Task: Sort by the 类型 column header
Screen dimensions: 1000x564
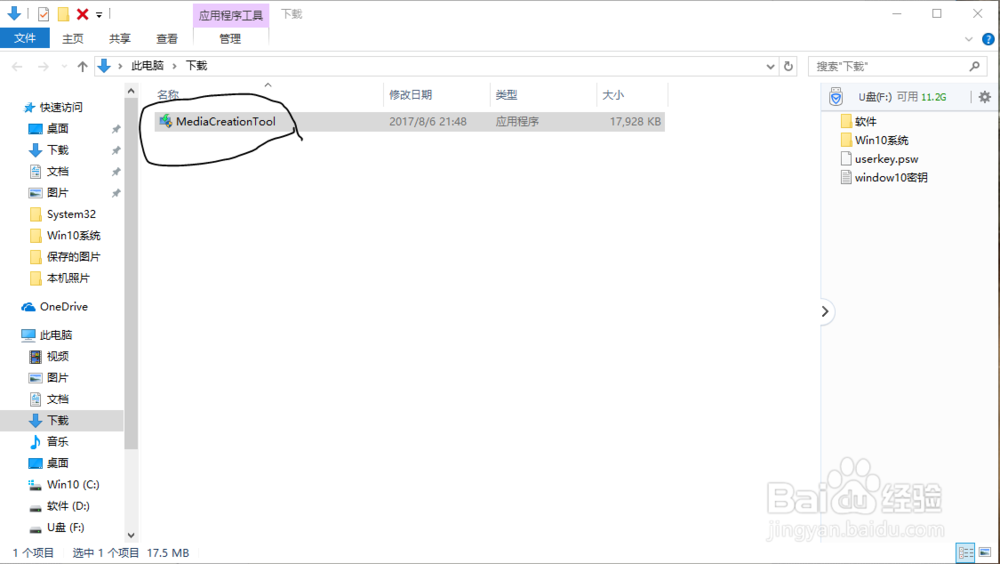Action: (506, 95)
